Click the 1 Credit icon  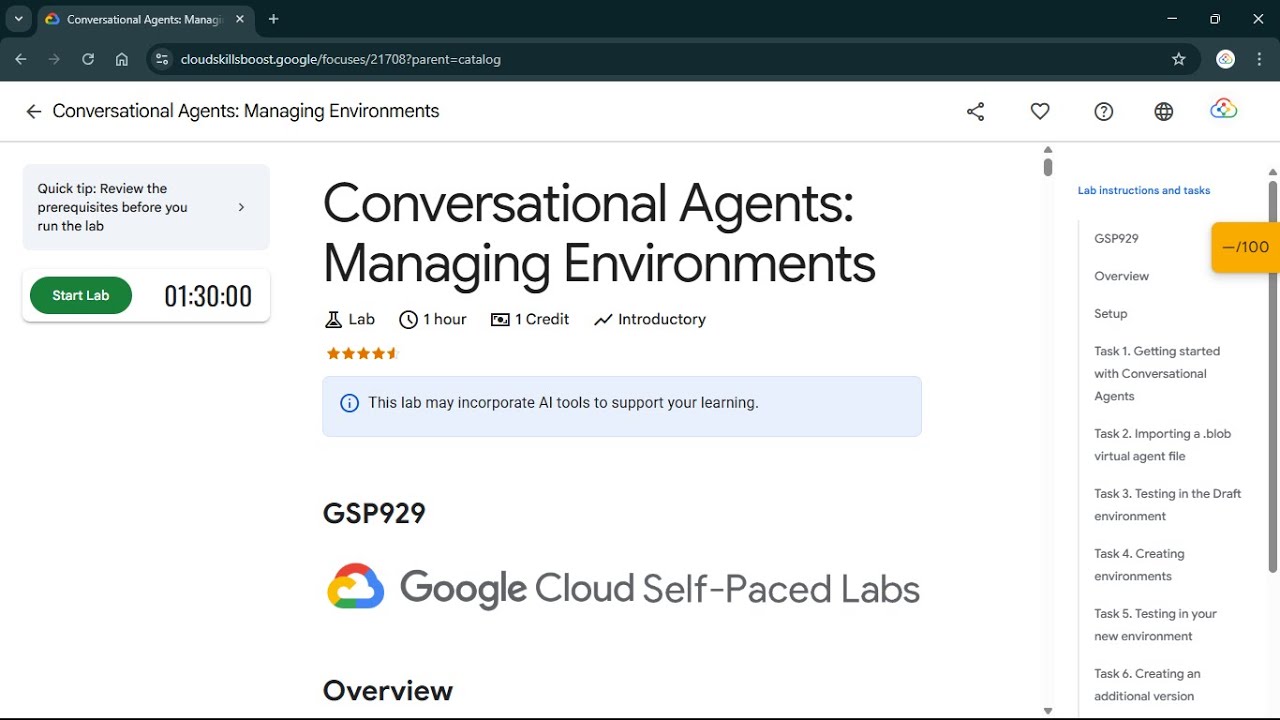(500, 320)
